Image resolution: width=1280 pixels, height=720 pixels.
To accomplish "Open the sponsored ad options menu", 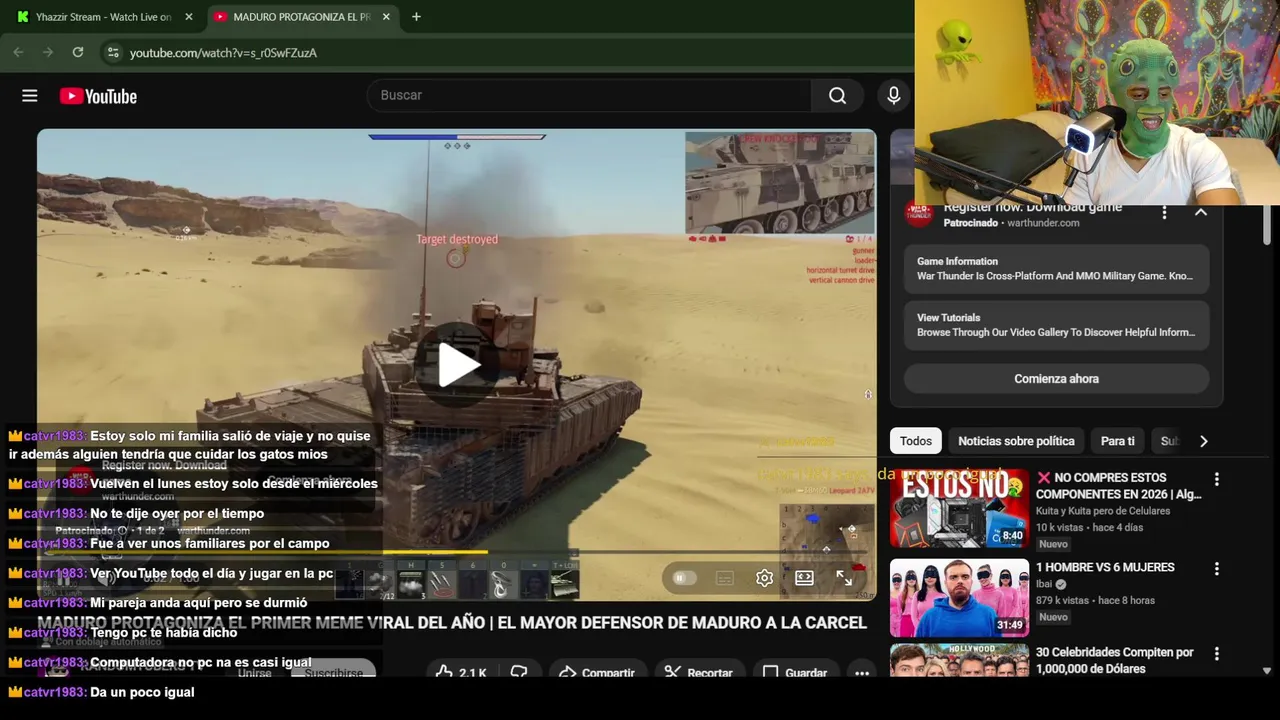I will (1164, 212).
